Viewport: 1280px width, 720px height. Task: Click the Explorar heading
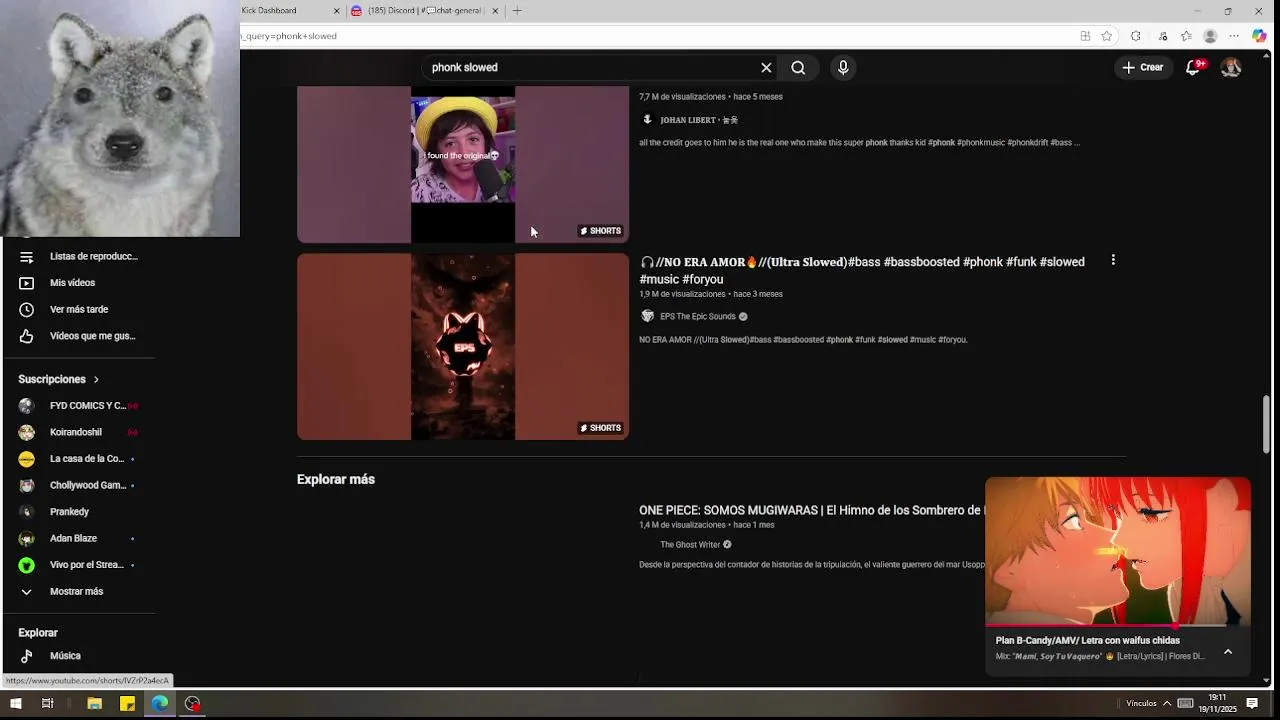38,633
